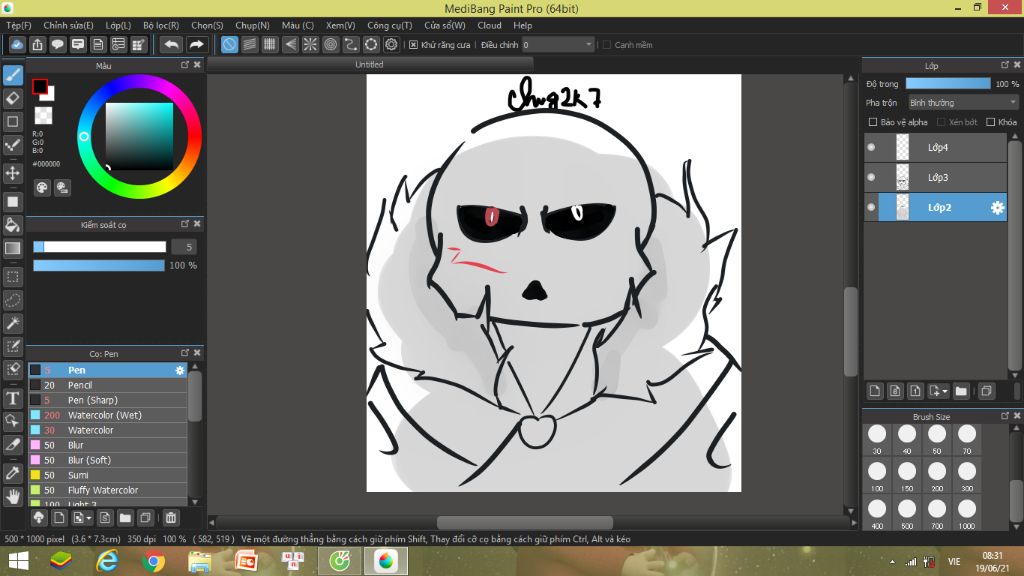Image resolution: width=1024 pixels, height=576 pixels.
Task: Open snap settings gear icon
Action: point(391,44)
